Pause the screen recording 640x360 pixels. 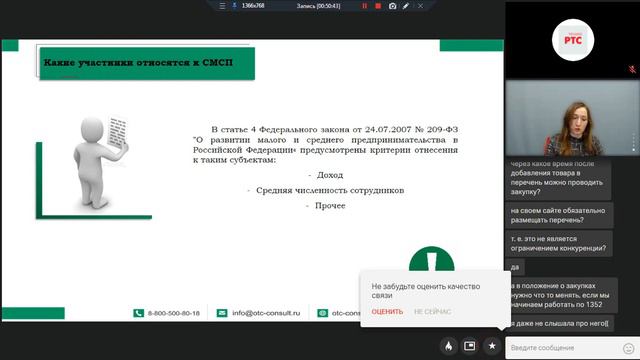click(x=364, y=6)
